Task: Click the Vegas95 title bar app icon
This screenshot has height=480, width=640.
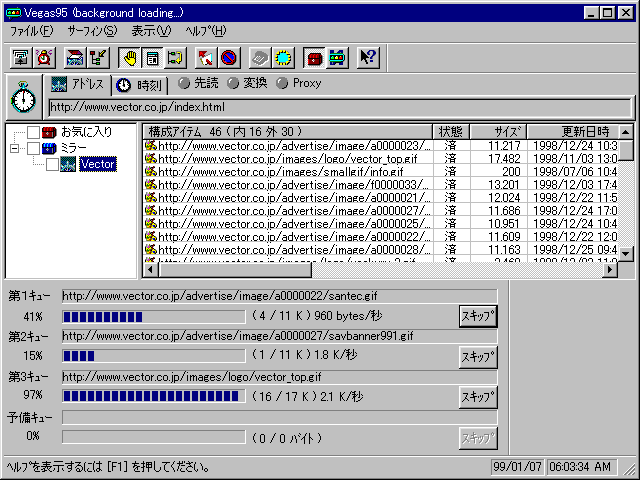Action: pyautogui.click(x=13, y=13)
